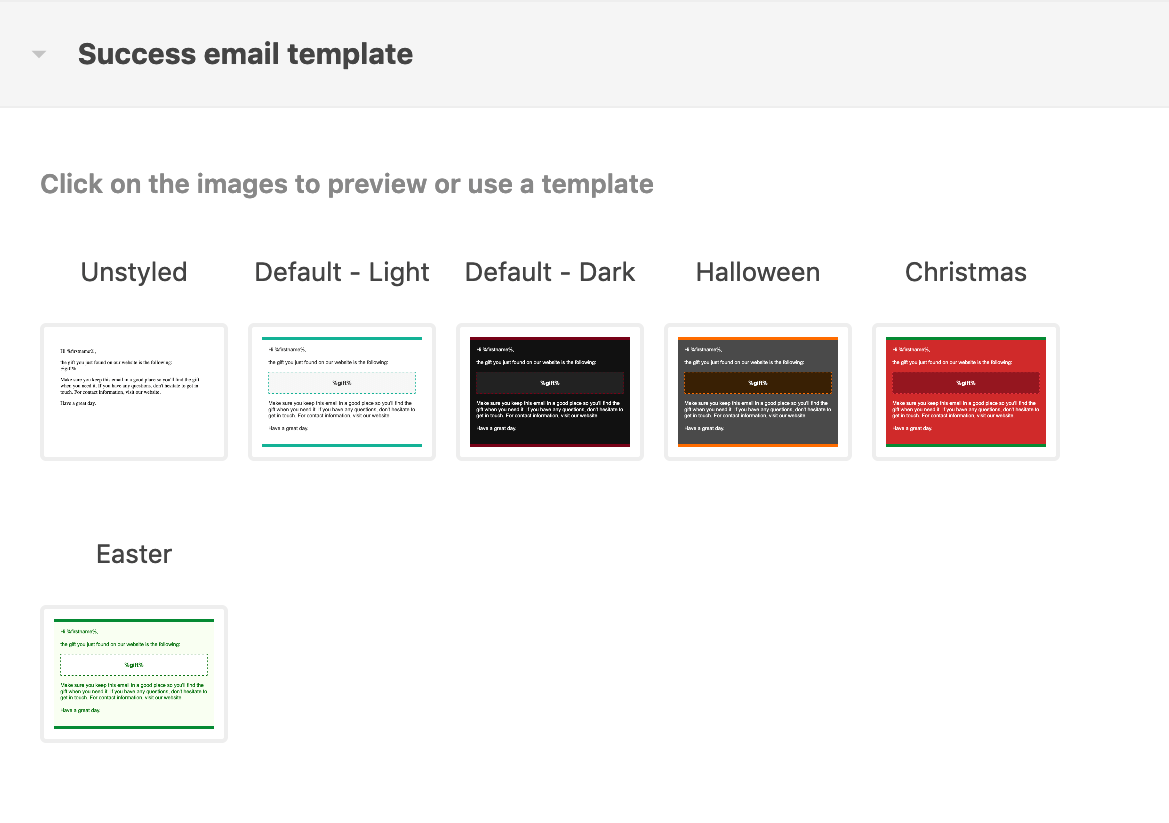1169x823 pixels.
Task: Pick the Christmas template thumbnail
Action: pyautogui.click(x=965, y=392)
